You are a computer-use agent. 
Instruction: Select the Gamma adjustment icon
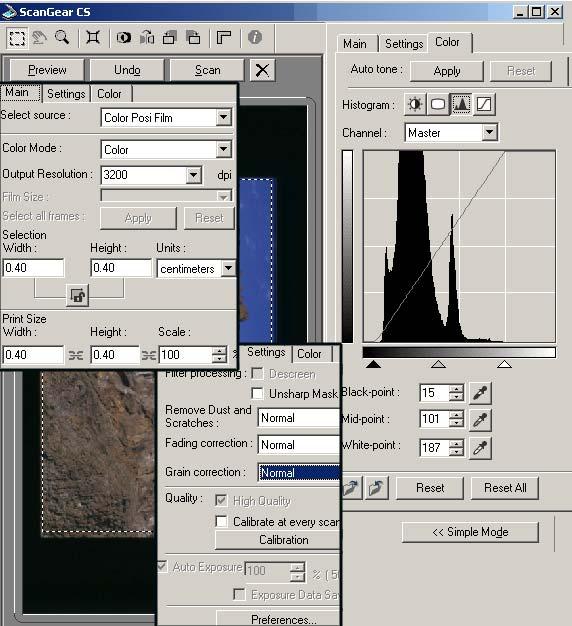point(438,105)
